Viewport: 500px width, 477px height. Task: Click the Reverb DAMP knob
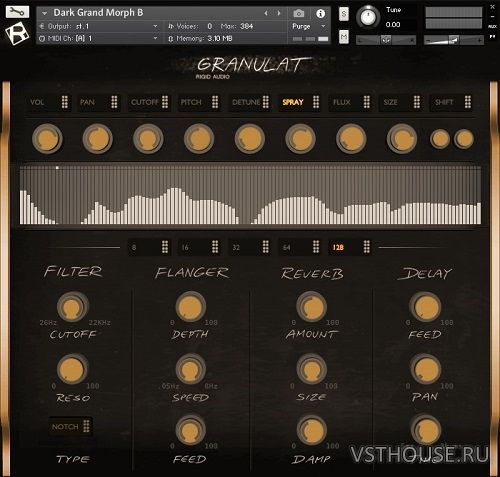[312, 431]
